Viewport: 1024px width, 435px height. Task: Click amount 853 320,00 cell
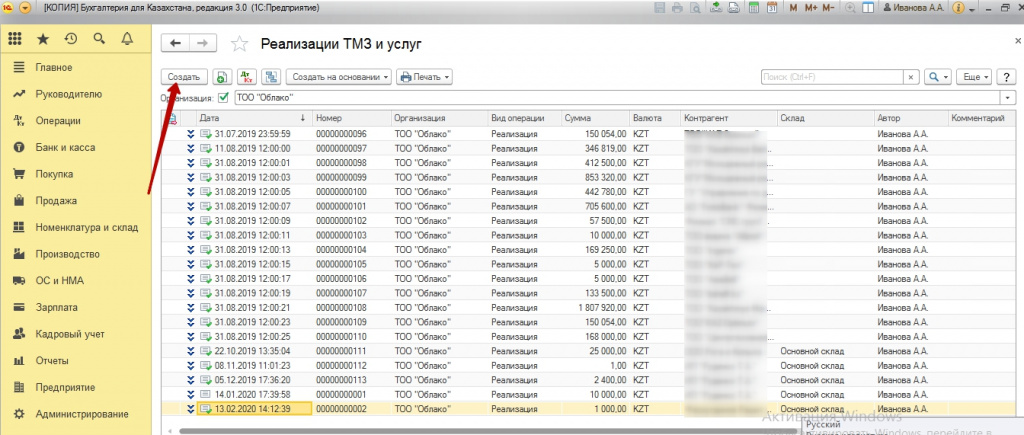click(603, 177)
